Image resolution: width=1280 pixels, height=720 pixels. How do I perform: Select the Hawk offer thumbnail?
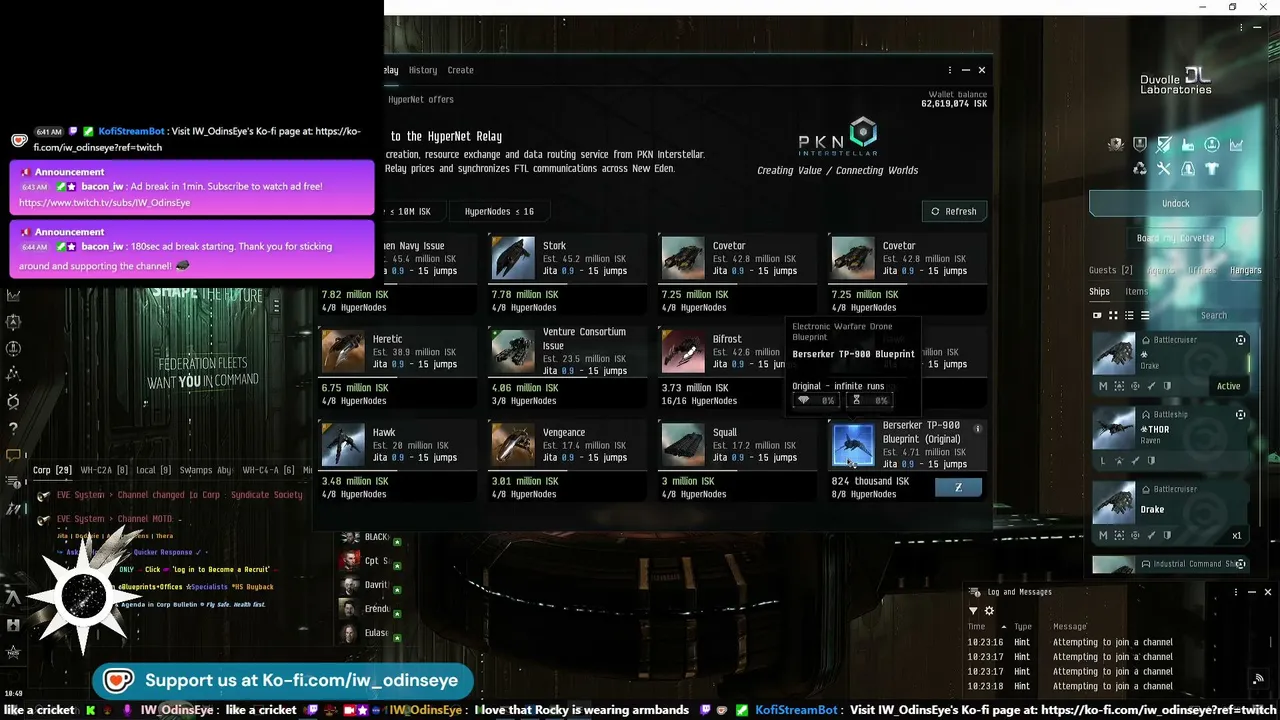click(343, 444)
